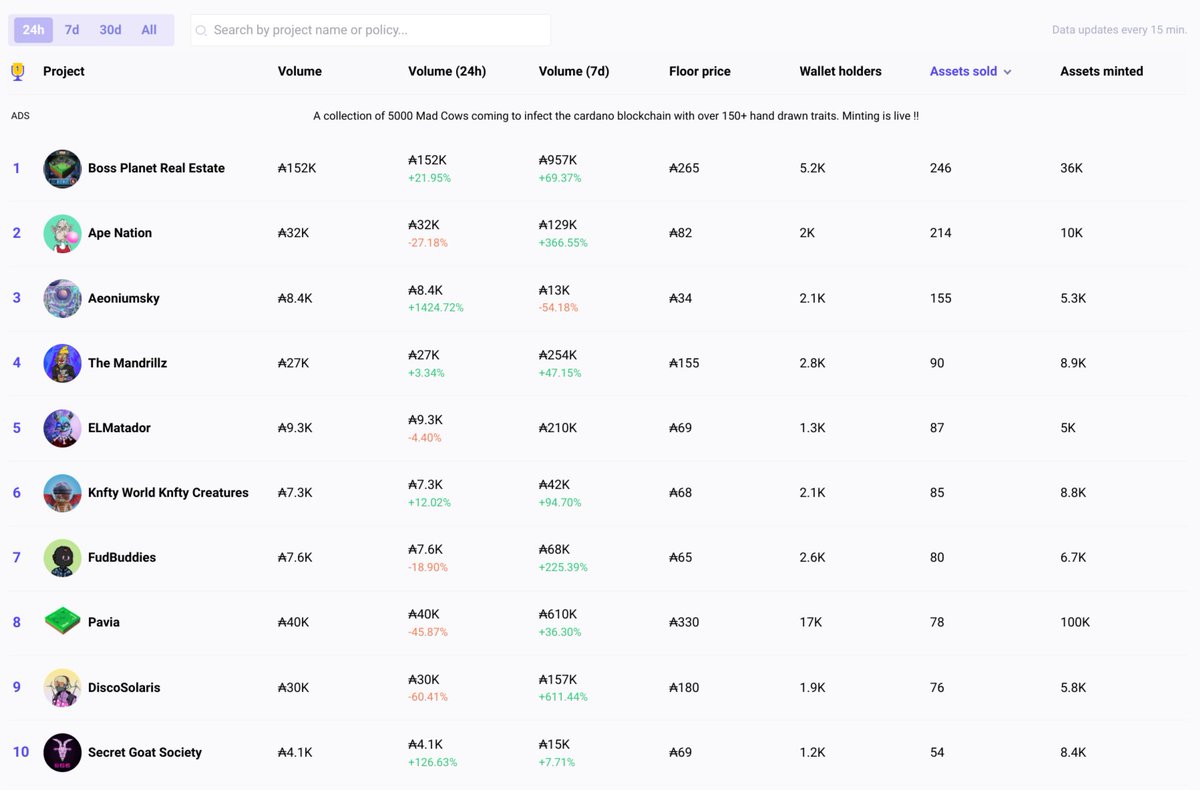
Task: Click Ape Nation -27.18% change
Action: click(x=428, y=243)
